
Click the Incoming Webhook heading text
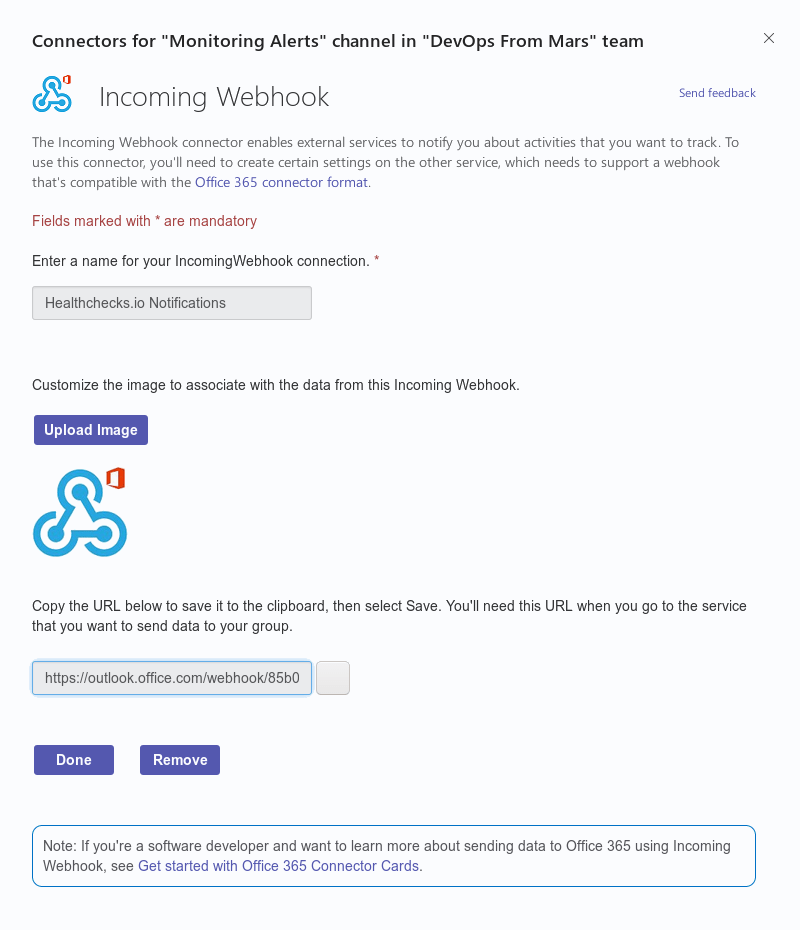(x=214, y=97)
